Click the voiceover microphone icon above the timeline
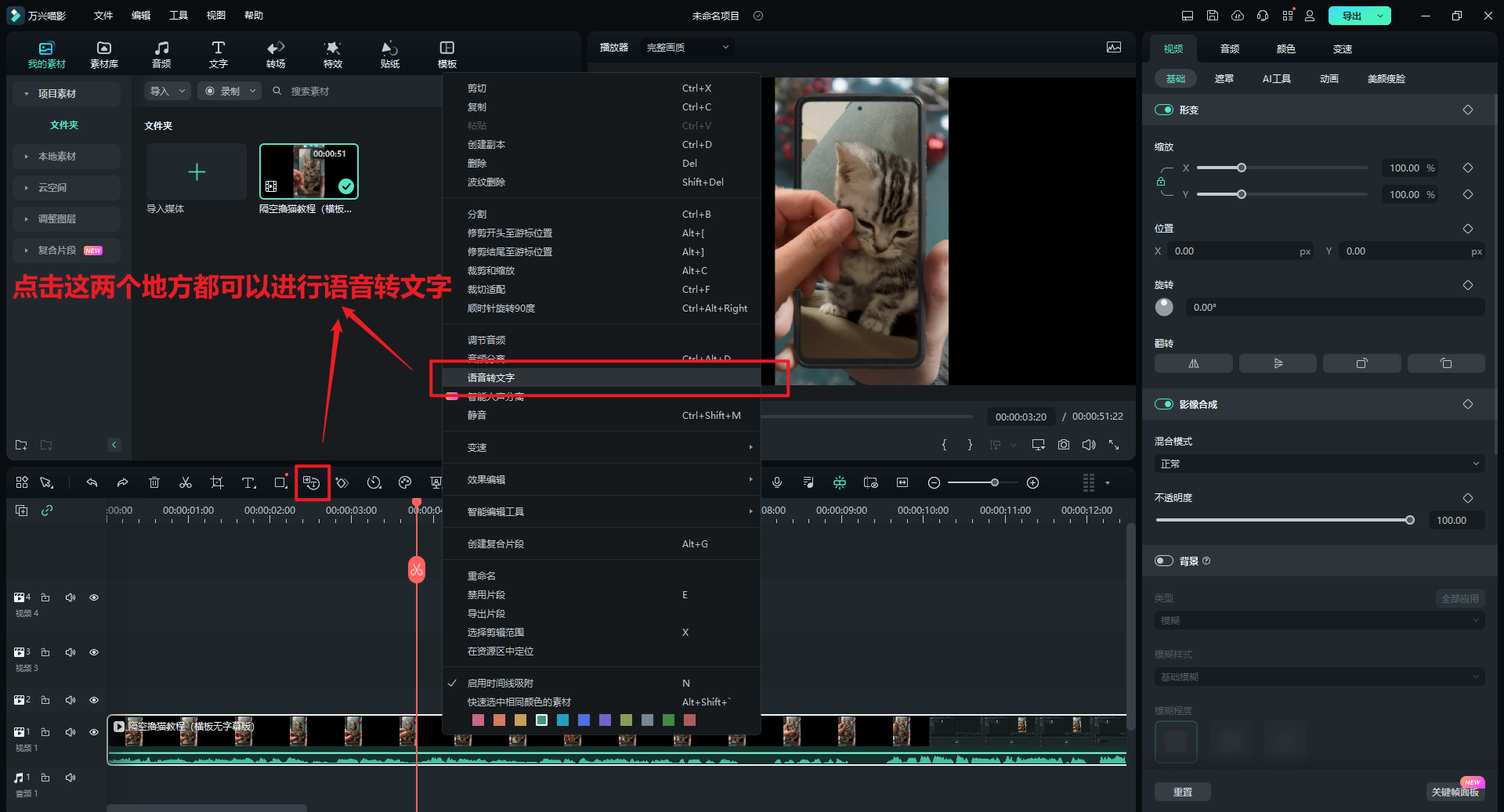 tap(776, 482)
